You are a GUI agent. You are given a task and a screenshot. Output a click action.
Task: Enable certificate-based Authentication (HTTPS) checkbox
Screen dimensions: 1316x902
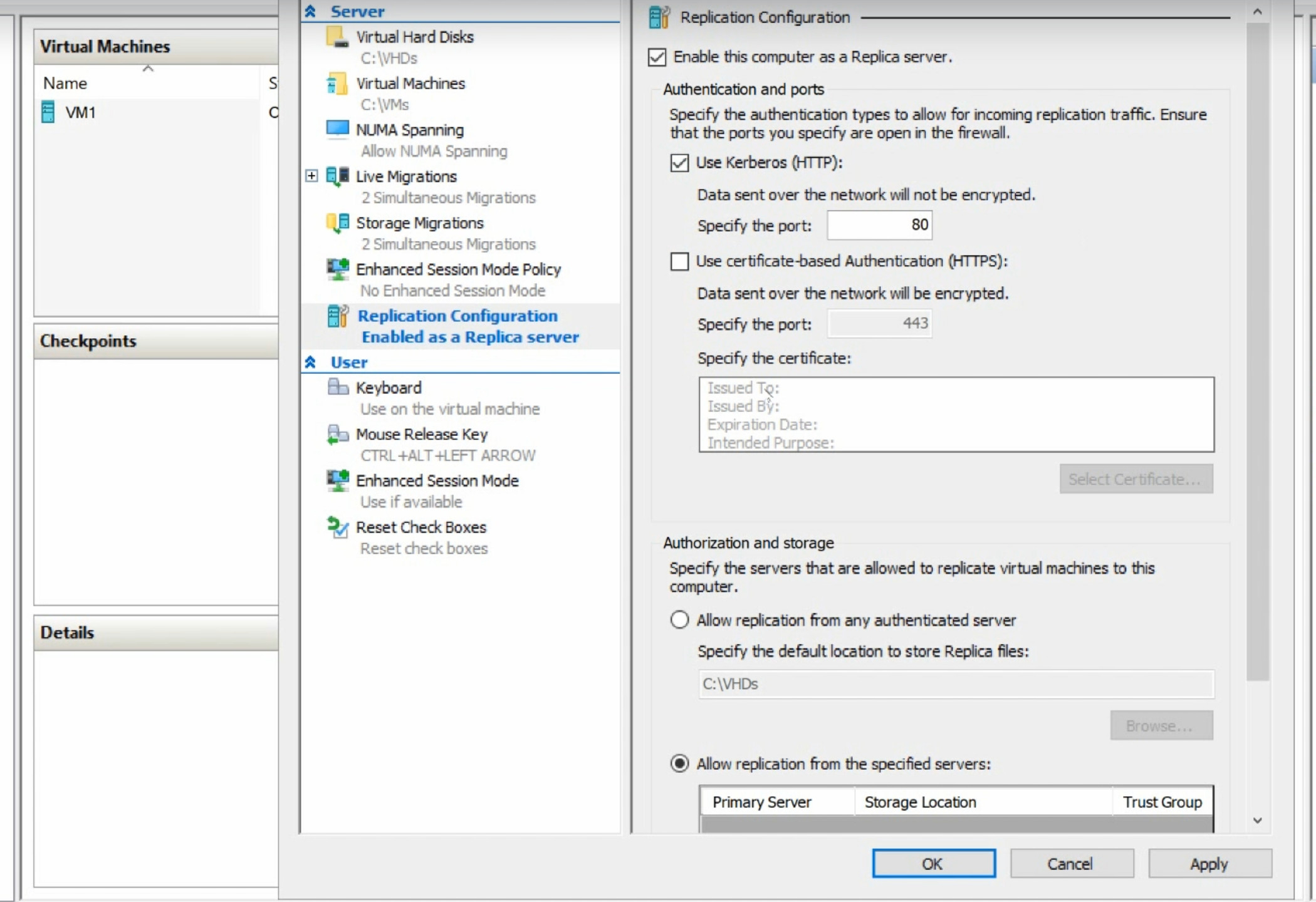(x=679, y=261)
